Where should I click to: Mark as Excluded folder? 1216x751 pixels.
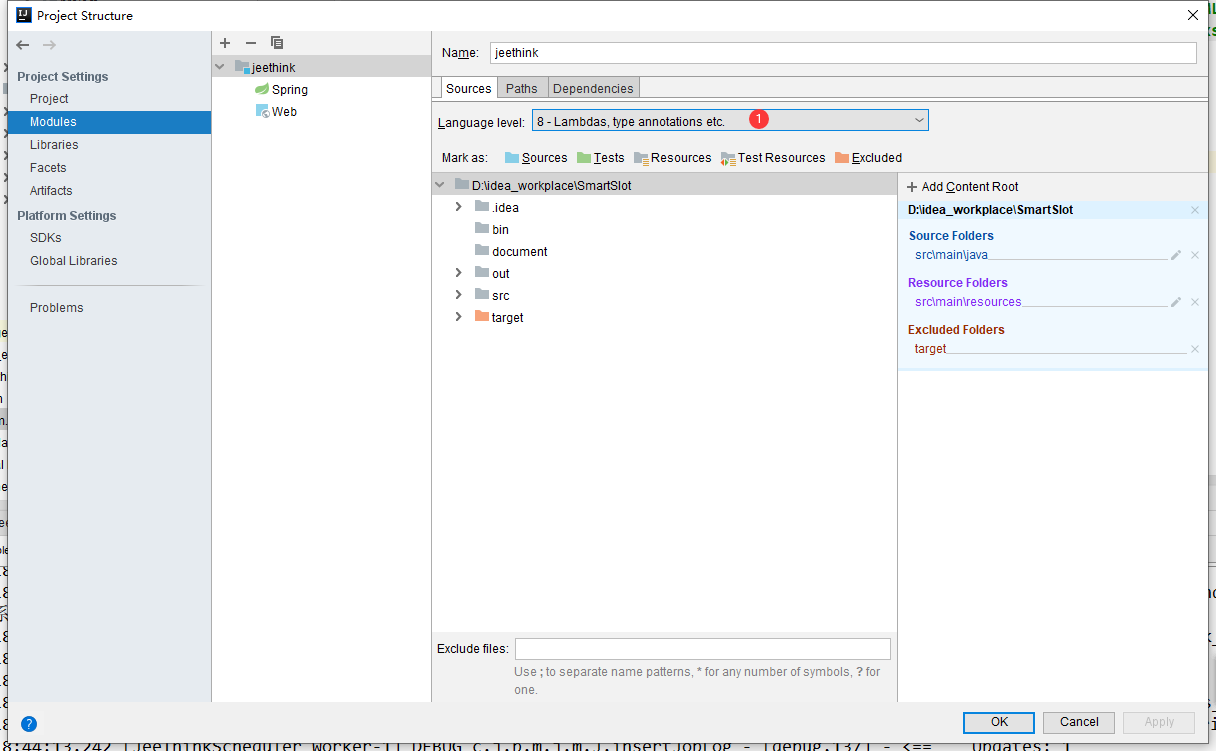(x=868, y=158)
